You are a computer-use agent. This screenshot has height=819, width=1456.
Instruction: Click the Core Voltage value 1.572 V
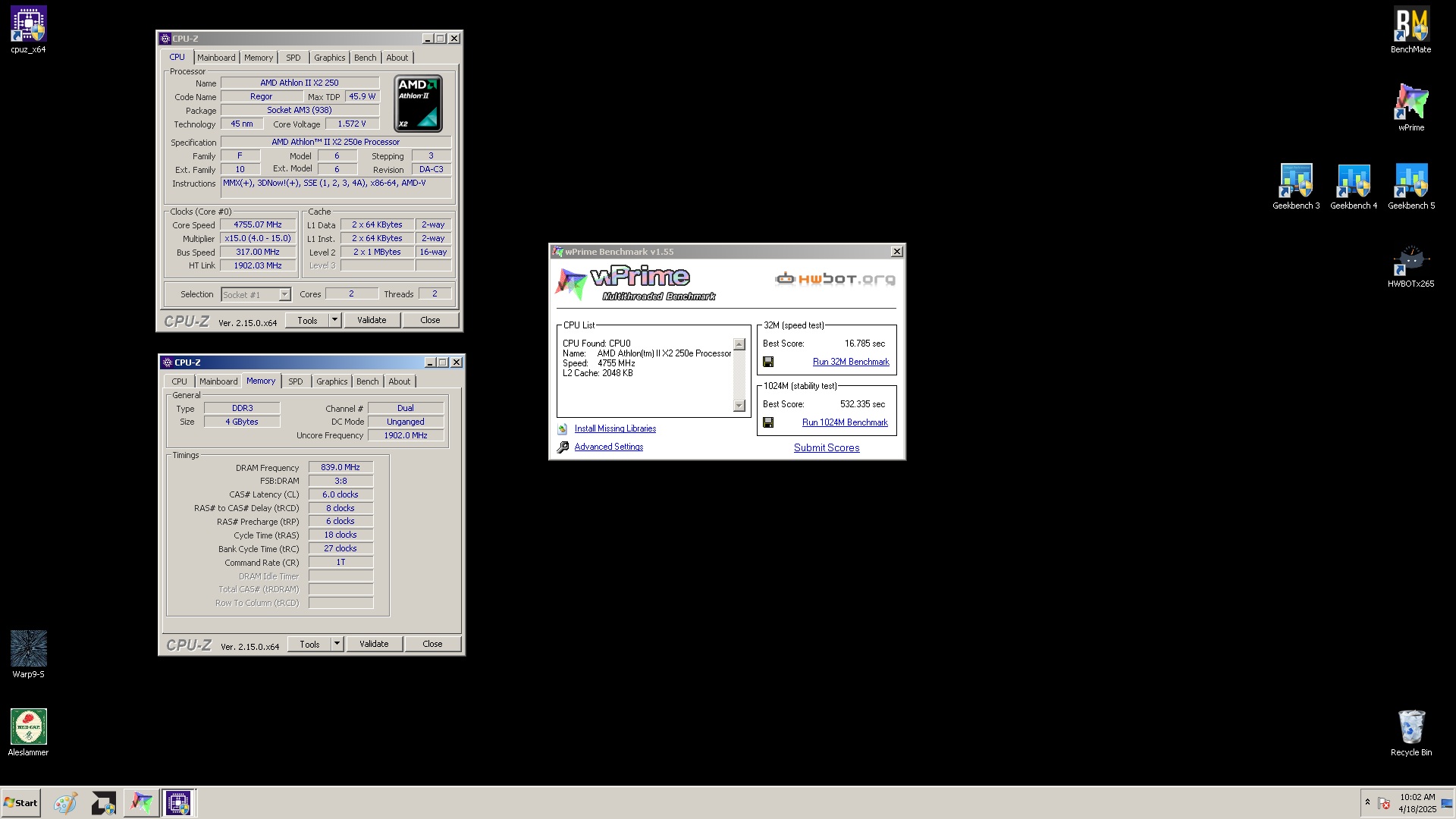(352, 124)
